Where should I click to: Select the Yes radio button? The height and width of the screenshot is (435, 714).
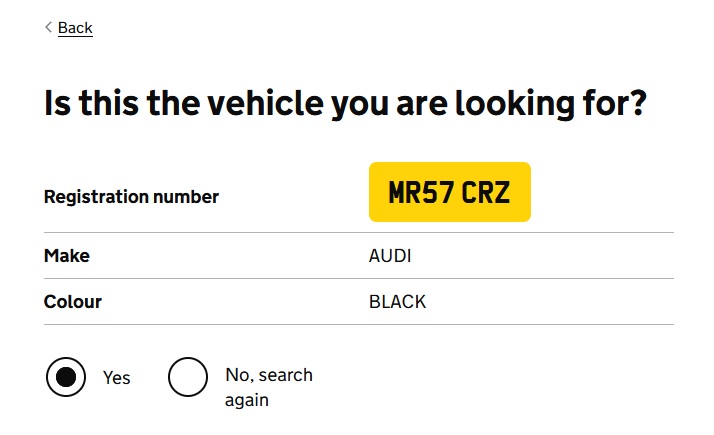[66, 377]
